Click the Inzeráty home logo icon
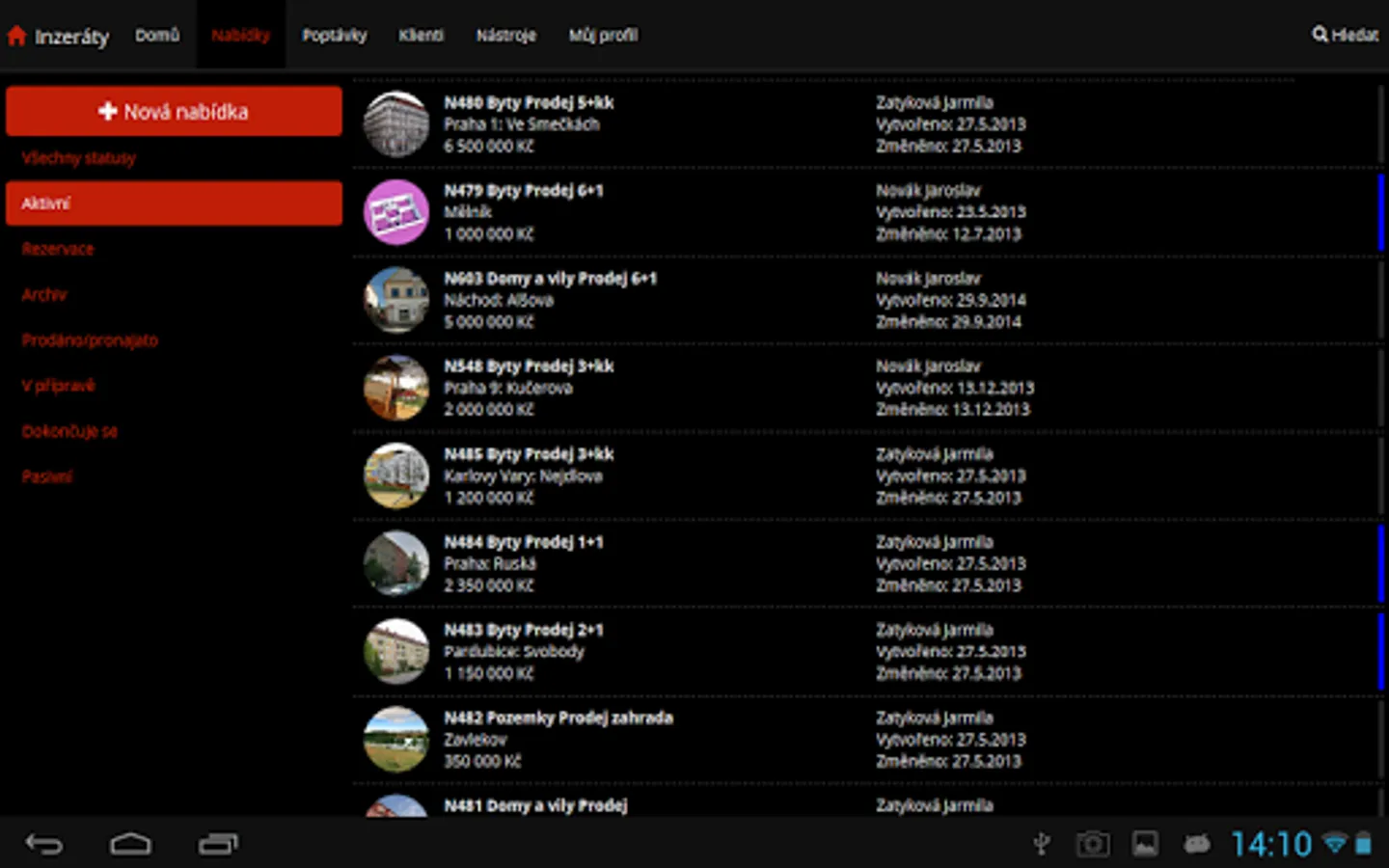 [x=16, y=37]
